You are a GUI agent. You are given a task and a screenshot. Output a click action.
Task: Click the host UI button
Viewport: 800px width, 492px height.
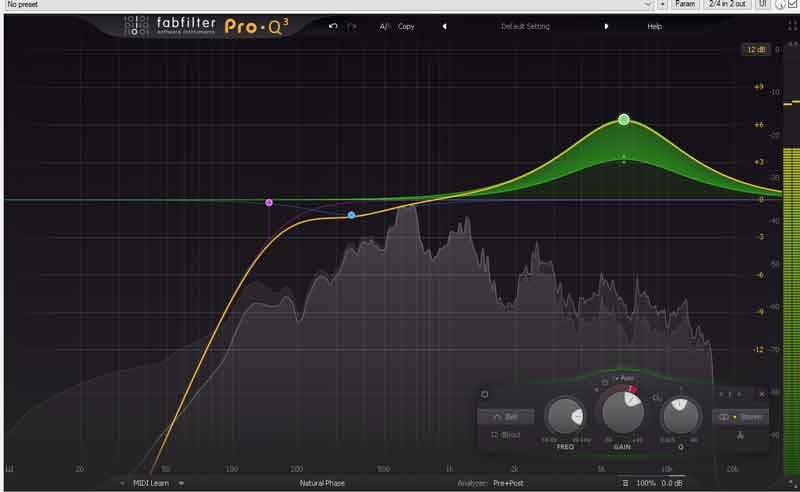(762, 4)
